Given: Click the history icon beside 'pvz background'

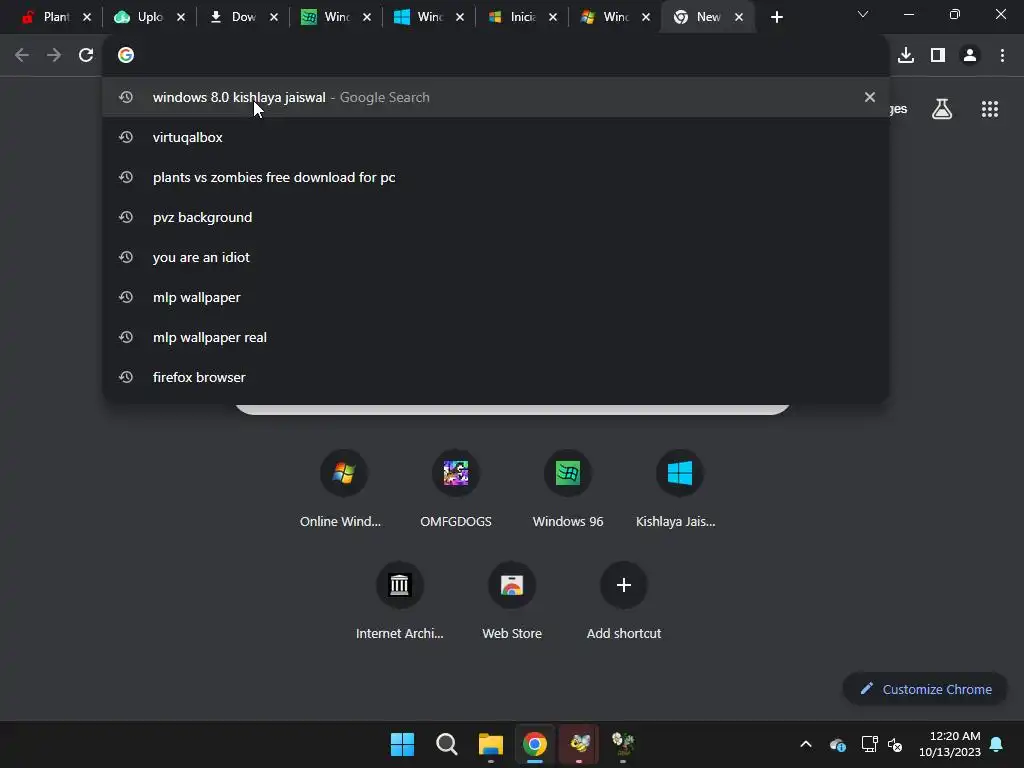Looking at the screenshot, I should point(125,217).
